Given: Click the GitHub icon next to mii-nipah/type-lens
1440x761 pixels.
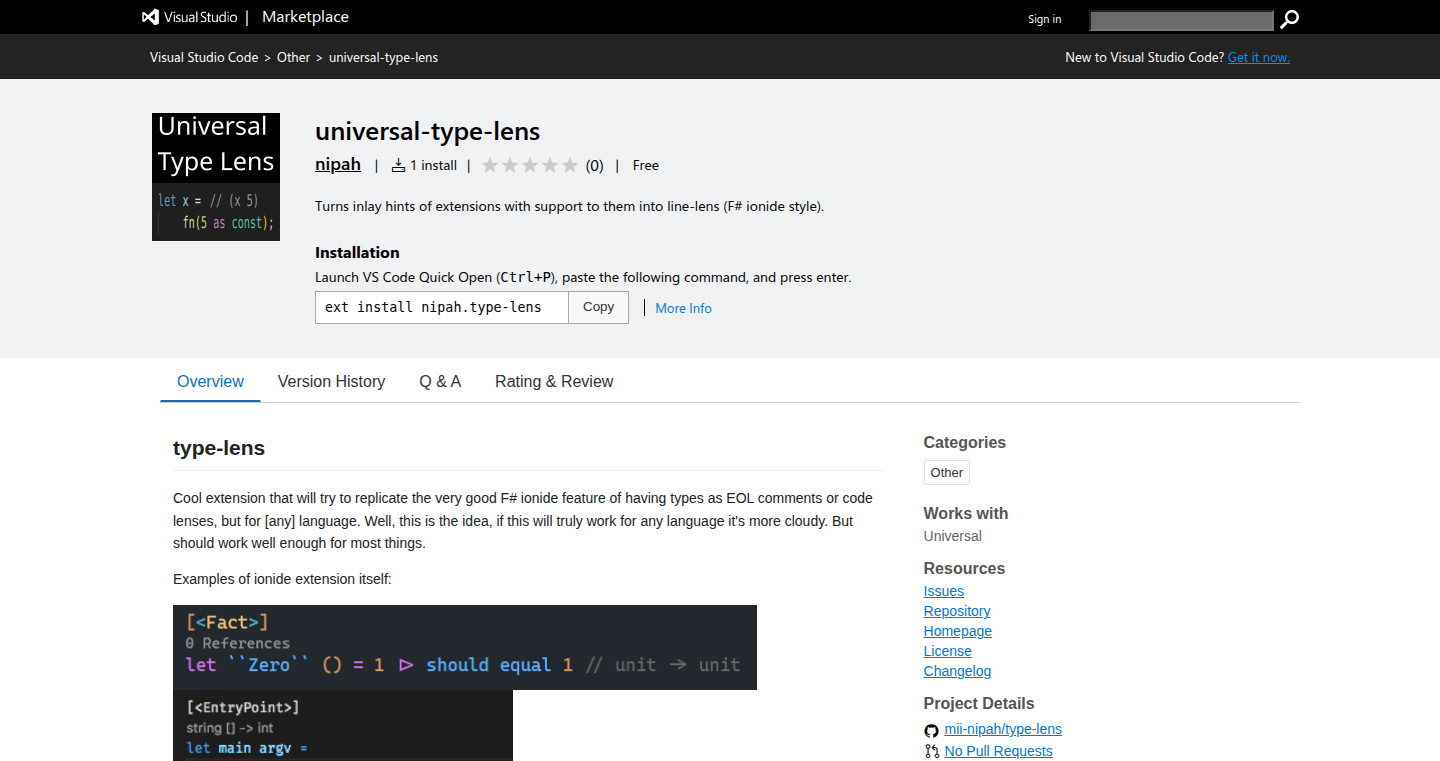Looking at the screenshot, I should [x=932, y=730].
